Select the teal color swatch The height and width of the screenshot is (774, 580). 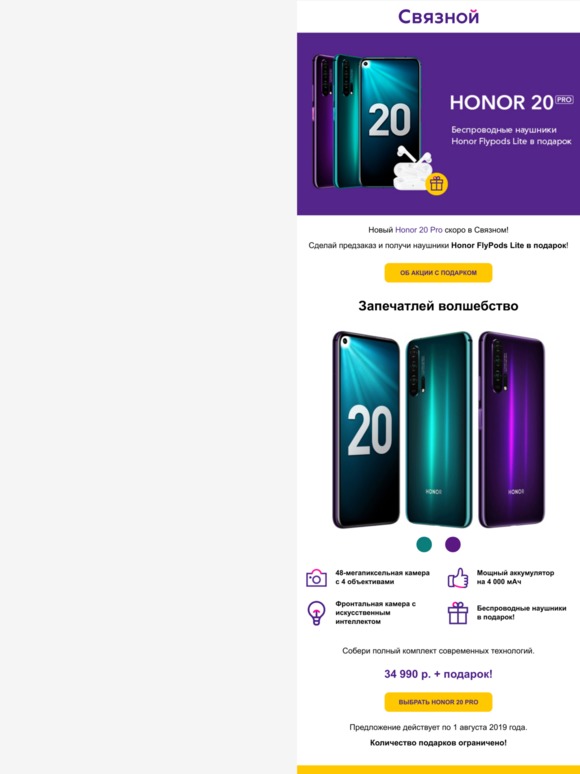coord(424,544)
